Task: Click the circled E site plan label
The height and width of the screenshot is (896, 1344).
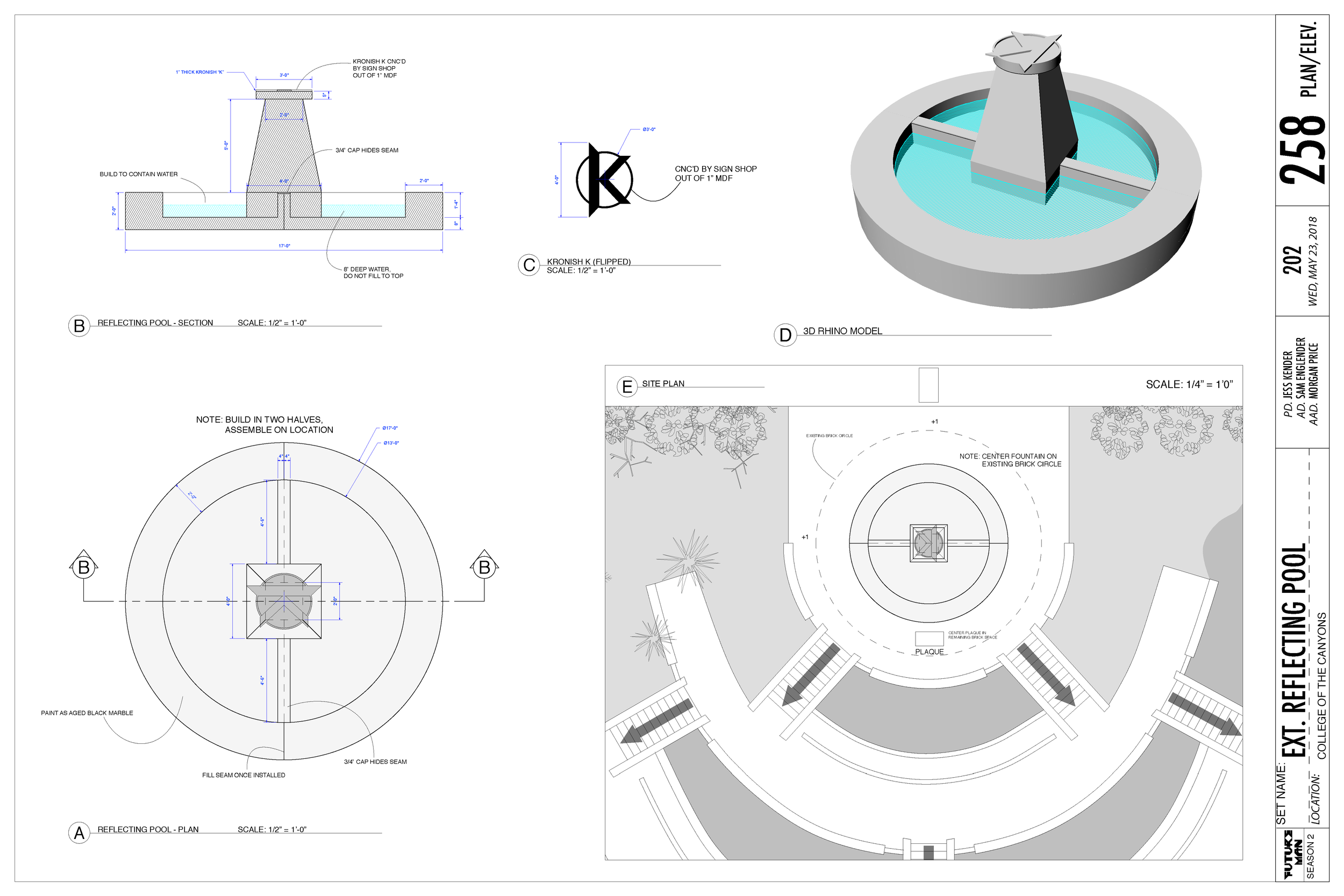Action: [627, 387]
